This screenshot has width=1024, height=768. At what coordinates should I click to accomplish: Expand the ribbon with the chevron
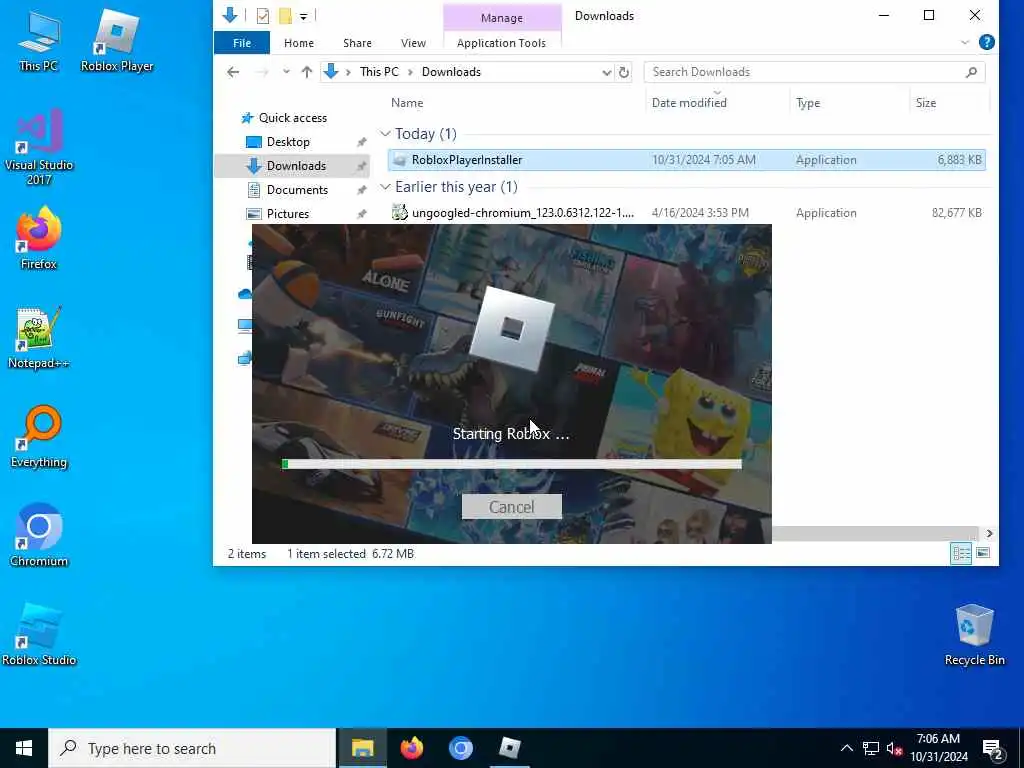pos(965,42)
